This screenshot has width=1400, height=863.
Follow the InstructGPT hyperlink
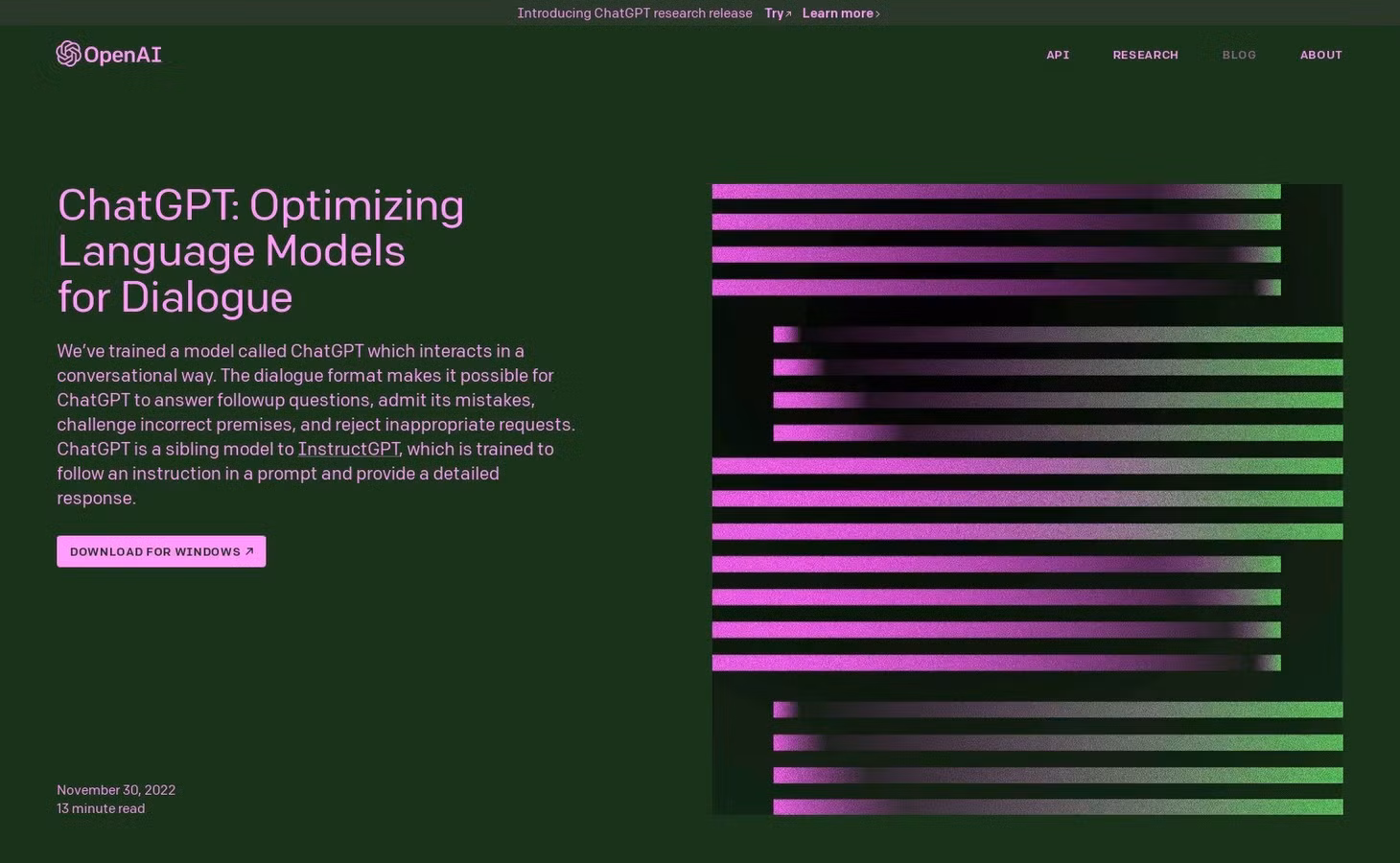[348, 449]
